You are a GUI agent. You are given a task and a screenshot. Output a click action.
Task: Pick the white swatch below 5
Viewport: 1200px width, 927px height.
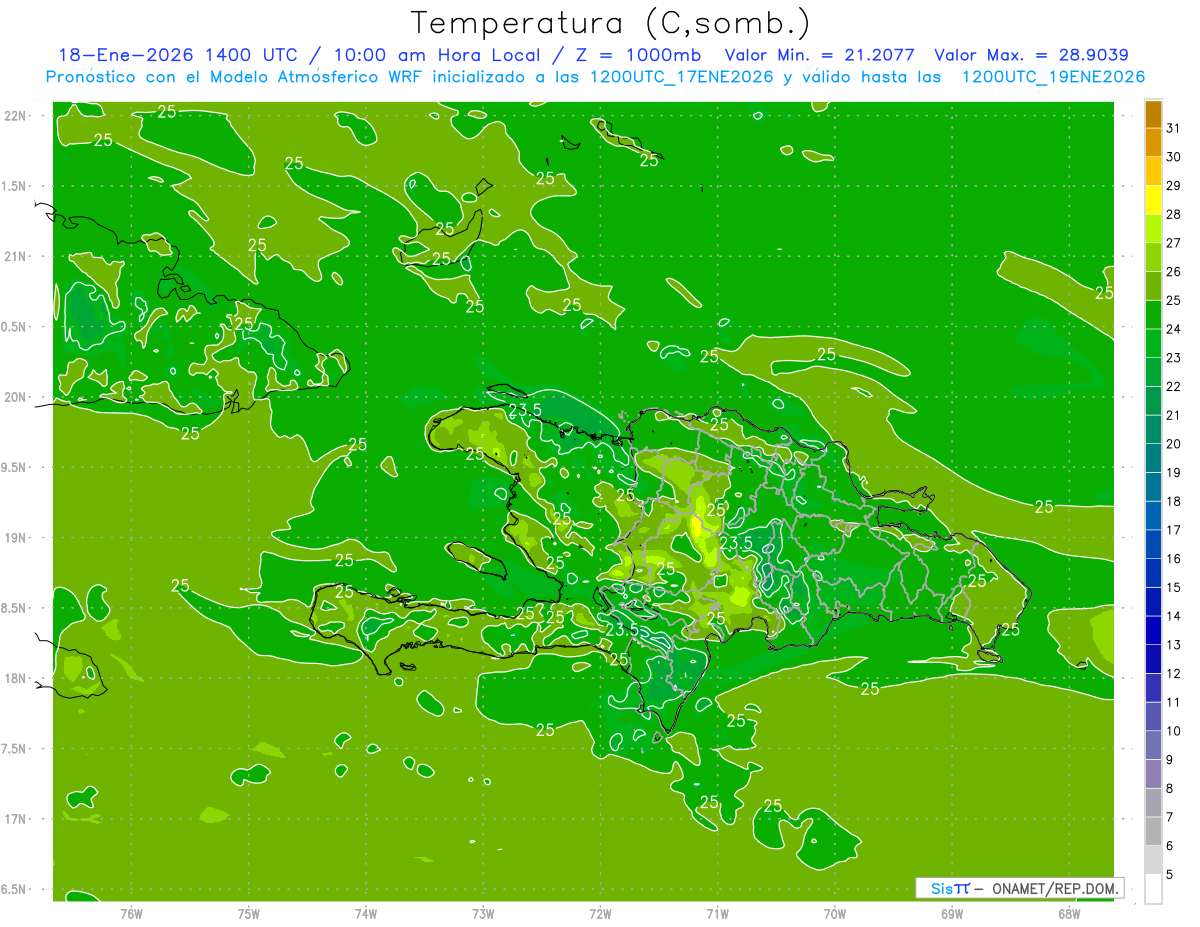[x=1153, y=889]
